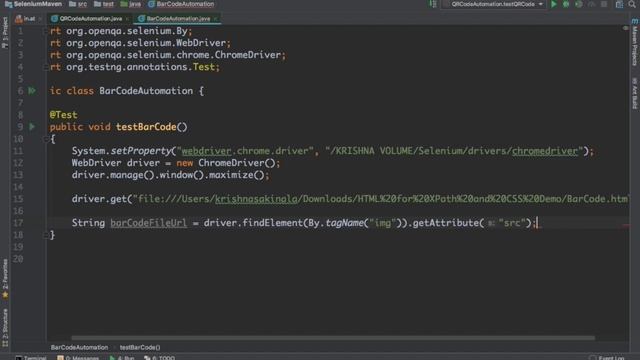Image resolution: width=640 pixels, height=360 pixels.
Task: Click the "src" string on line 17
Action: coord(512,223)
